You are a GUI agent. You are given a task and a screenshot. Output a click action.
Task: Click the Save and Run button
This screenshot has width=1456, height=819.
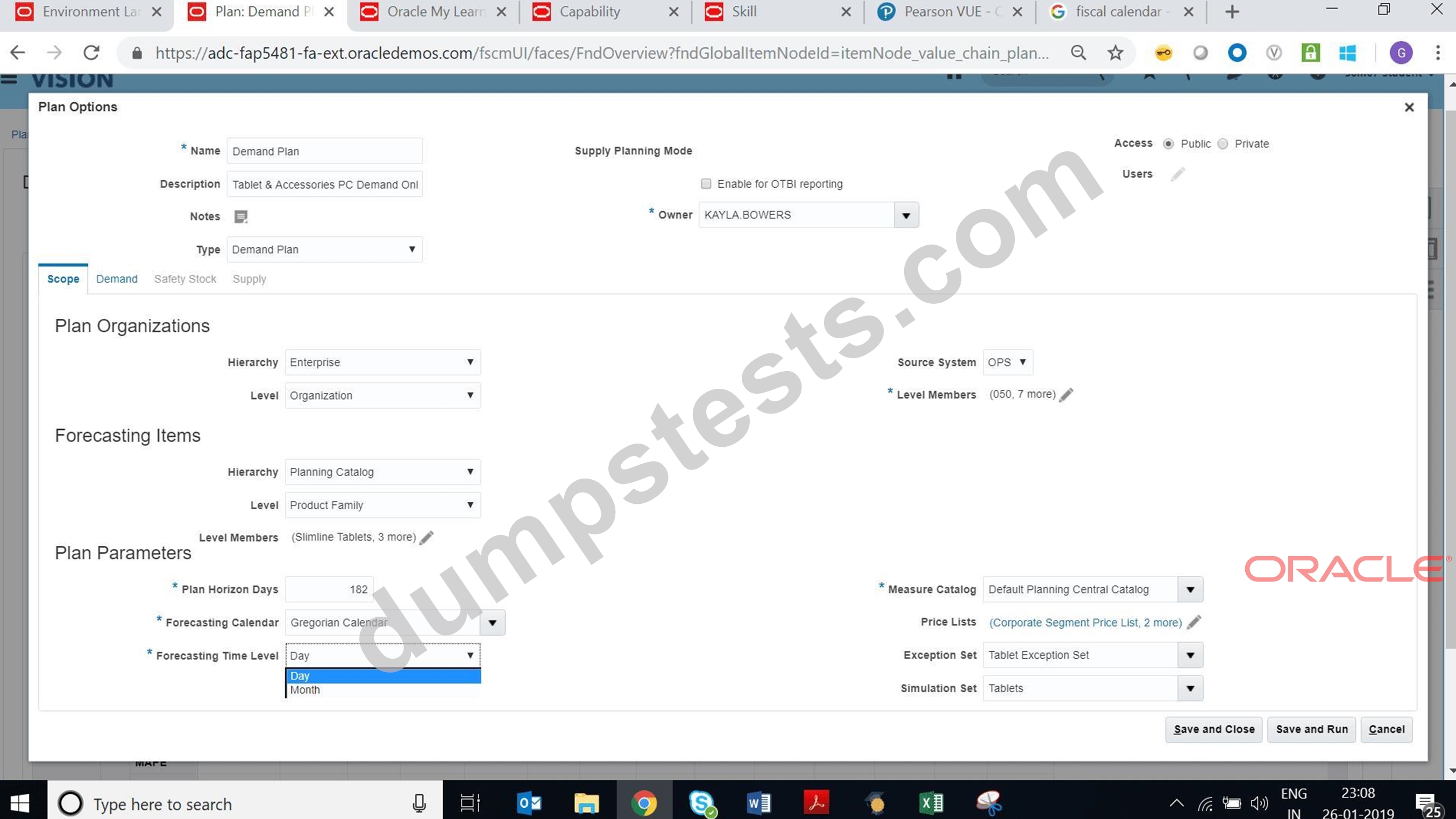pyautogui.click(x=1311, y=730)
